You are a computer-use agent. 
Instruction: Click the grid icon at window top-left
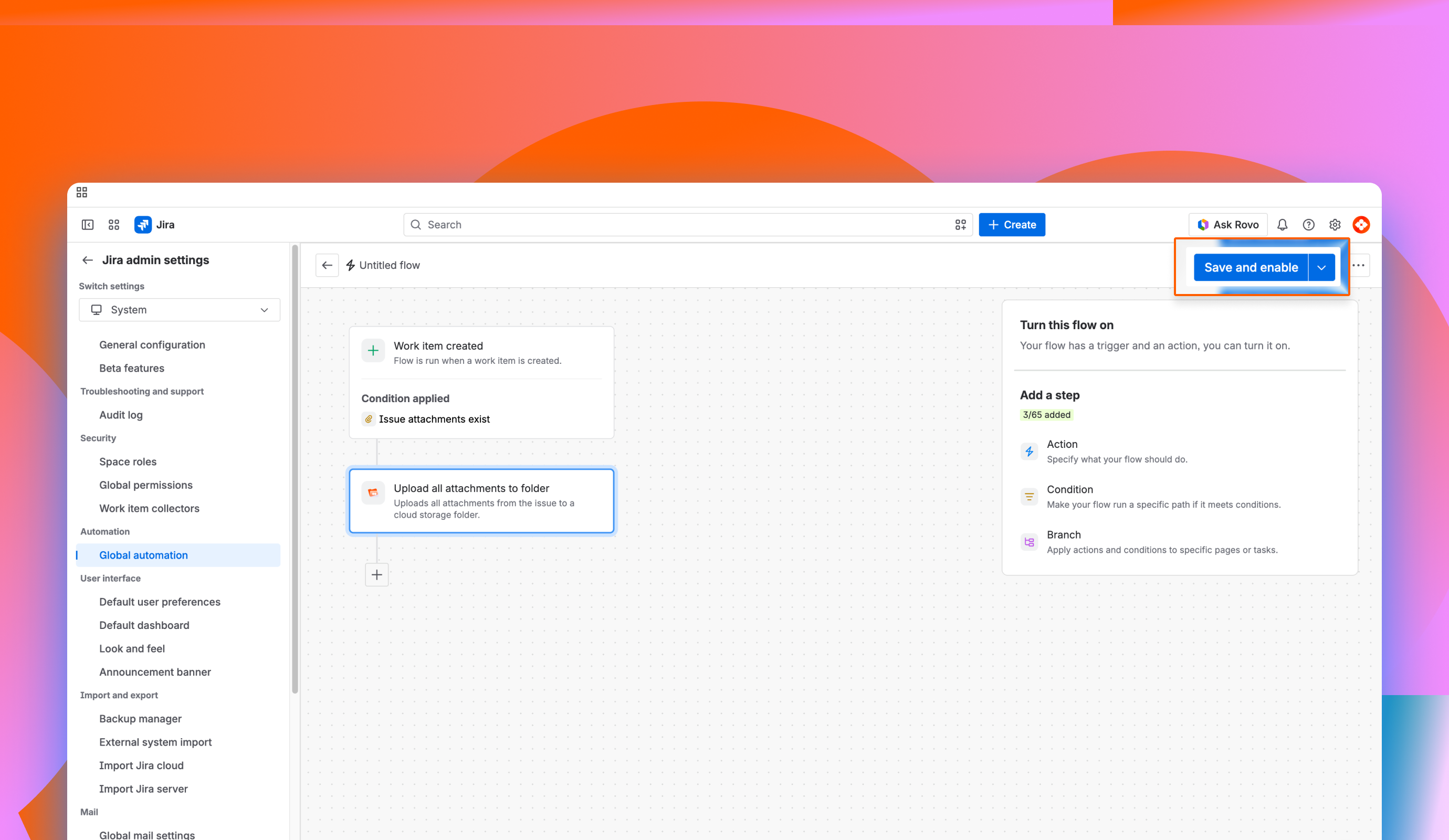pos(82,192)
